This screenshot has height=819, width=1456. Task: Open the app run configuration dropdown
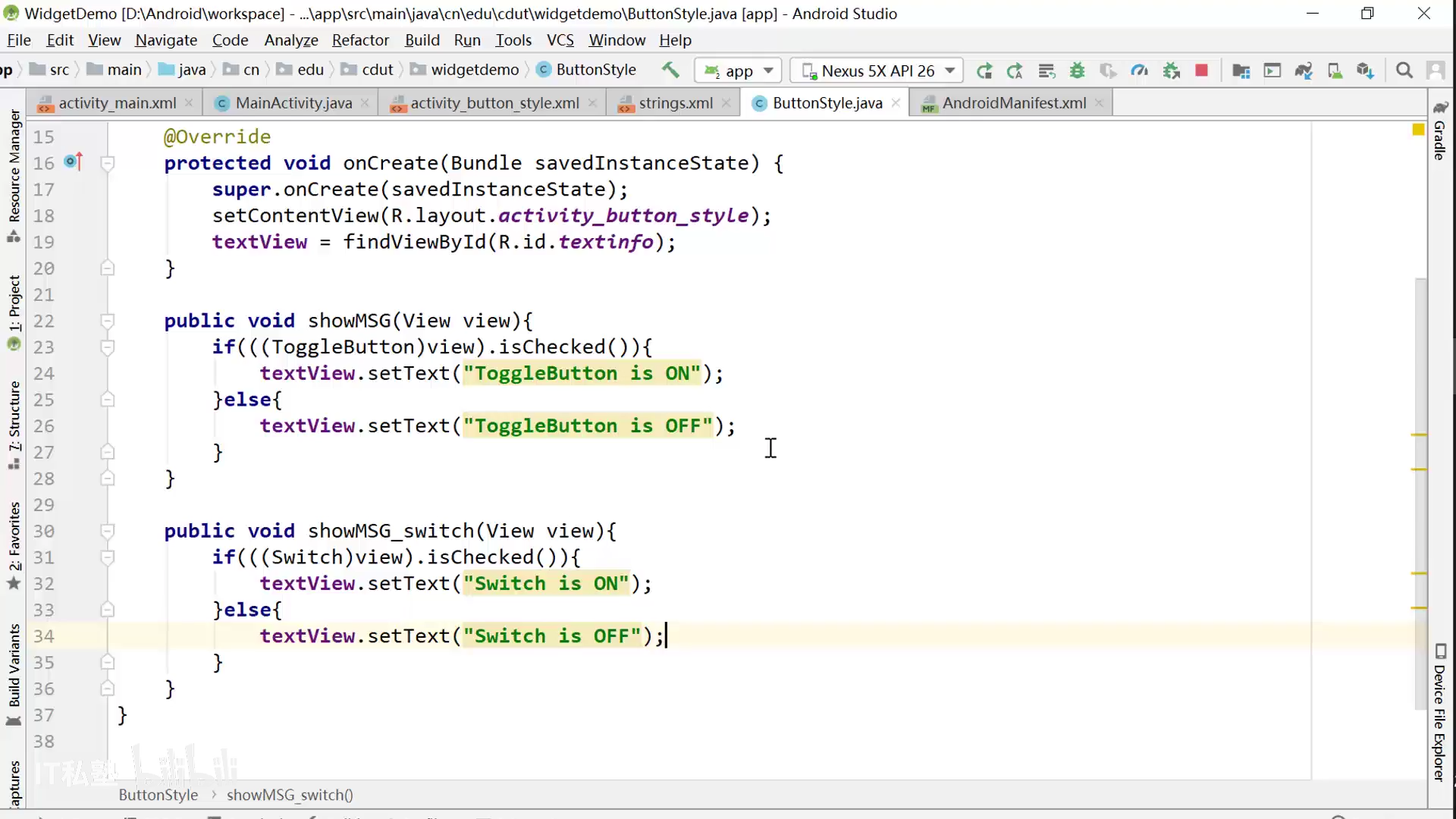[738, 71]
